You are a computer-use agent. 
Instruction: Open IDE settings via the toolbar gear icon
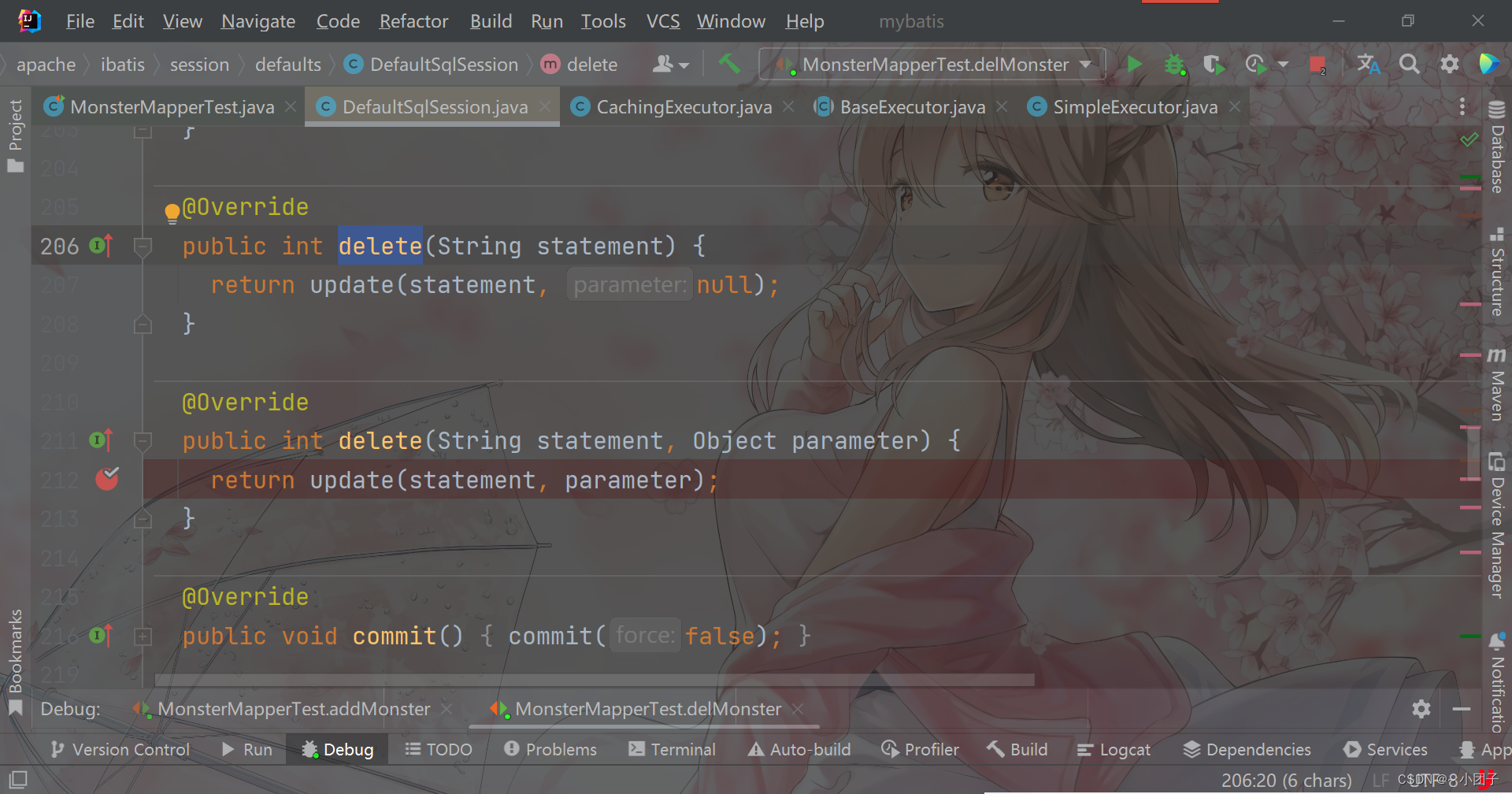click(1450, 64)
